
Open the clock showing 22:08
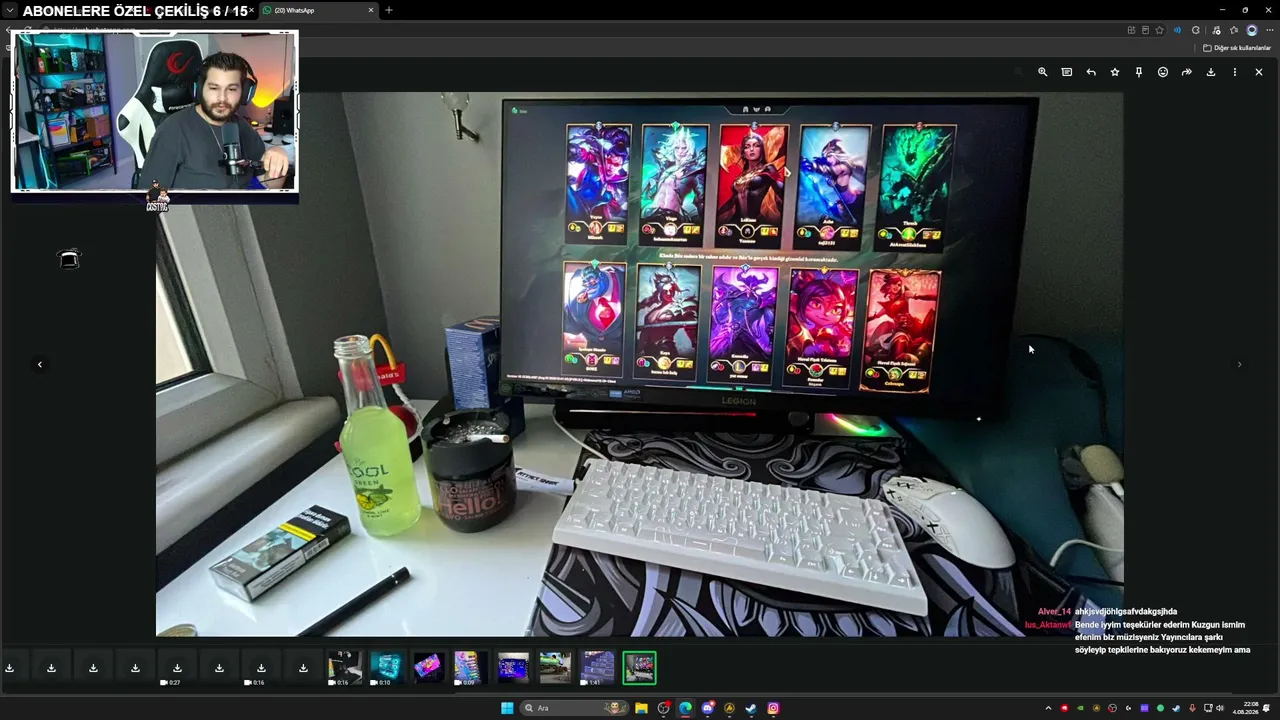pos(1245,708)
